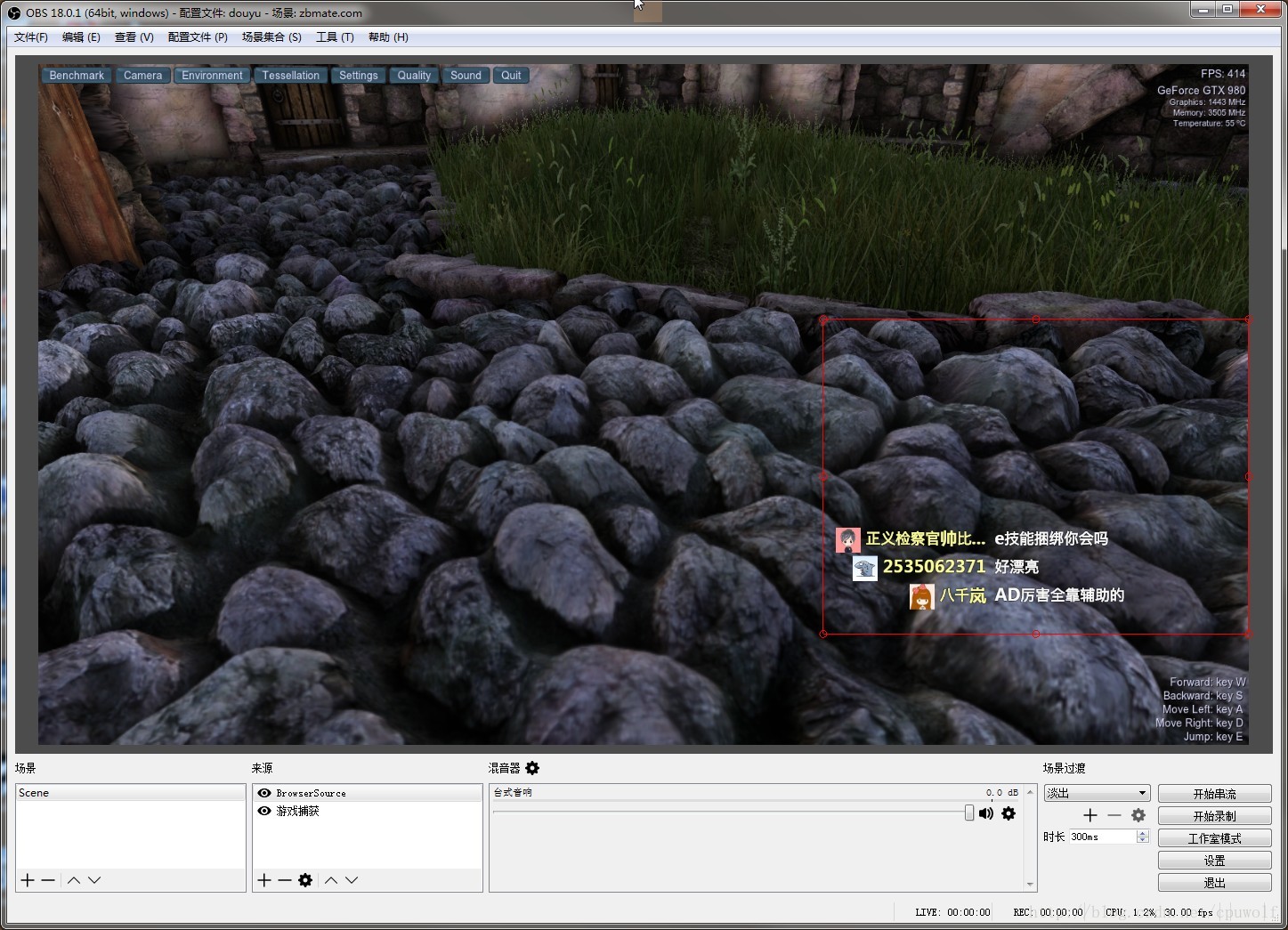Click 开始录制 to start recording
This screenshot has width=1288, height=930.
(x=1214, y=816)
